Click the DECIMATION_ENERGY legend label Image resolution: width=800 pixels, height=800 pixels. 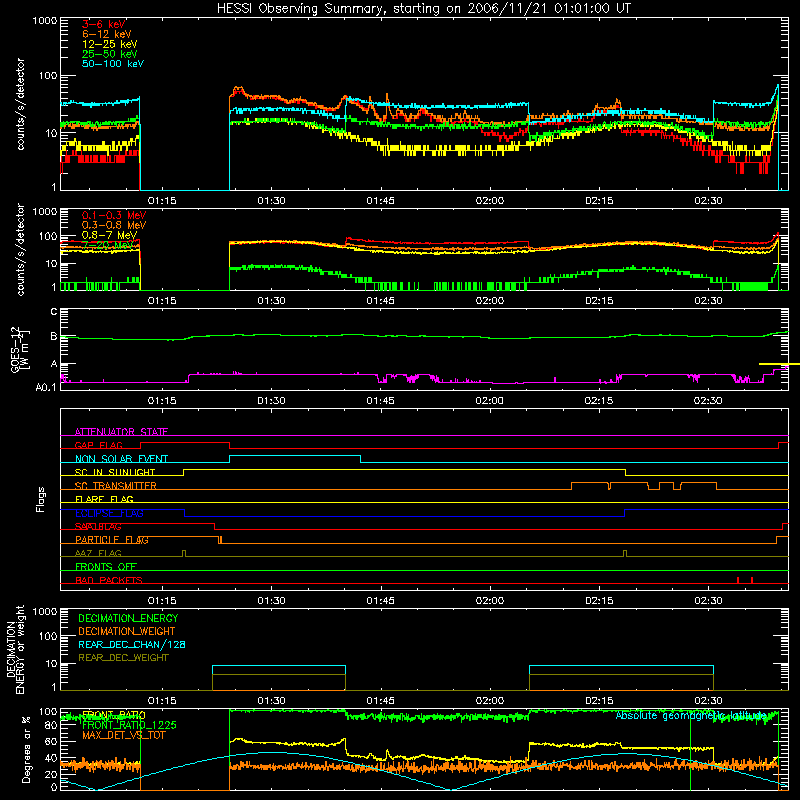(128, 618)
